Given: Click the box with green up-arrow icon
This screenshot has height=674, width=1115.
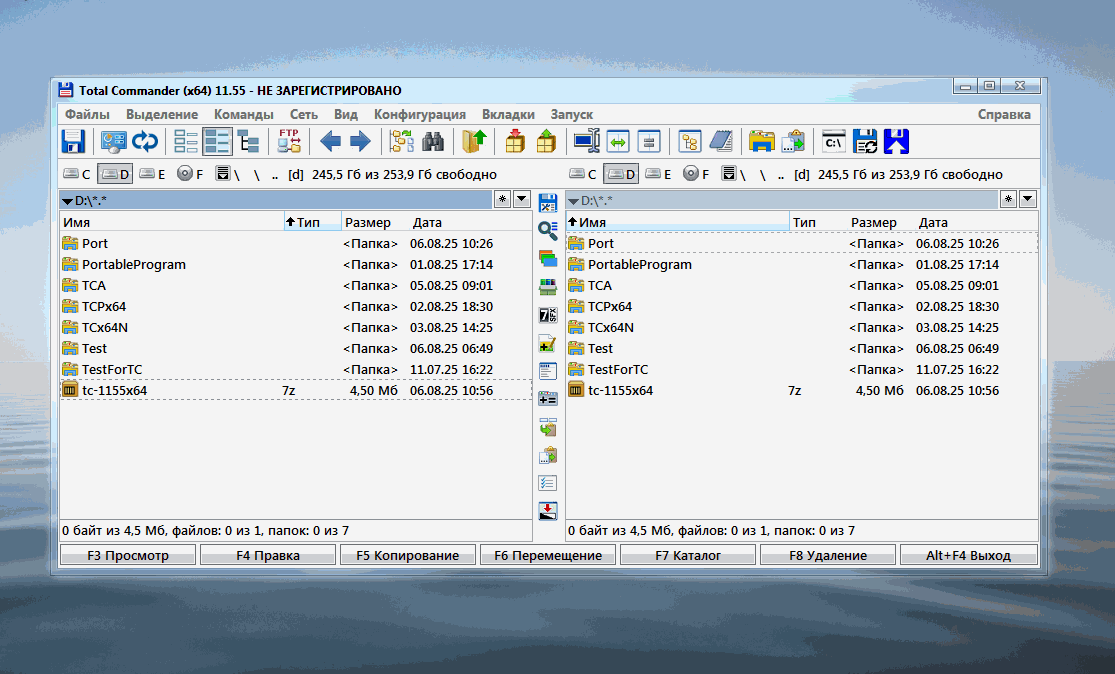Looking at the screenshot, I should 546,141.
